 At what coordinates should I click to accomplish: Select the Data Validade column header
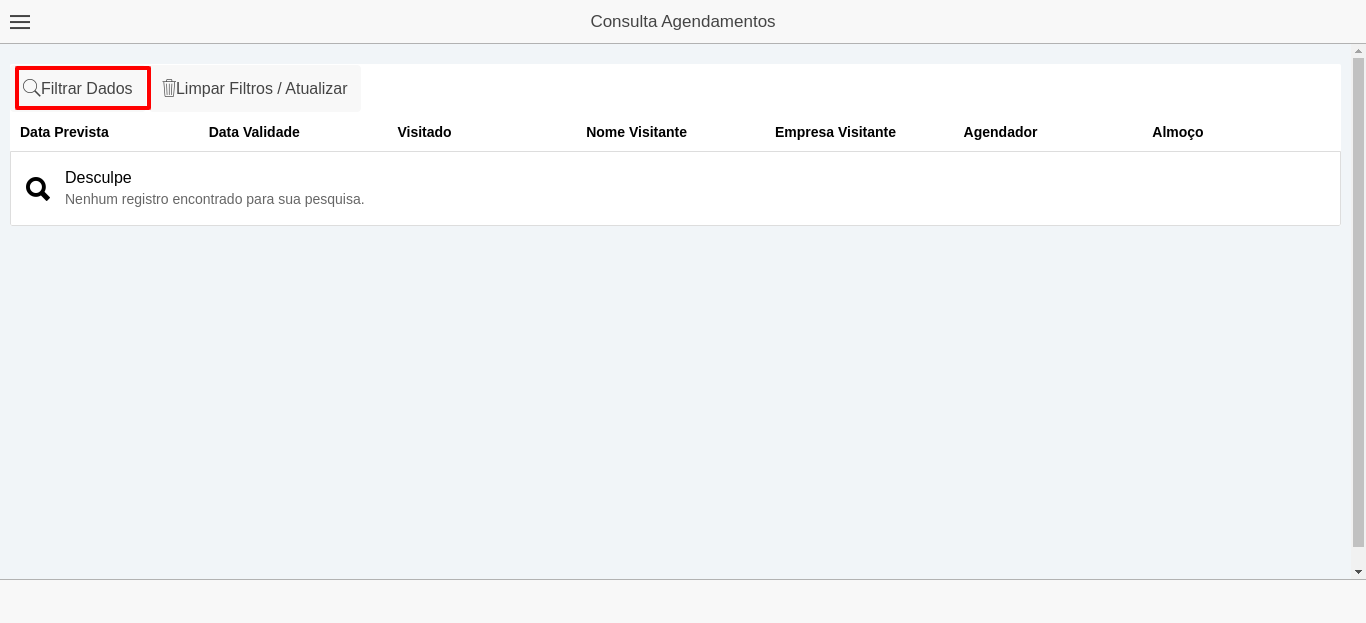point(254,132)
